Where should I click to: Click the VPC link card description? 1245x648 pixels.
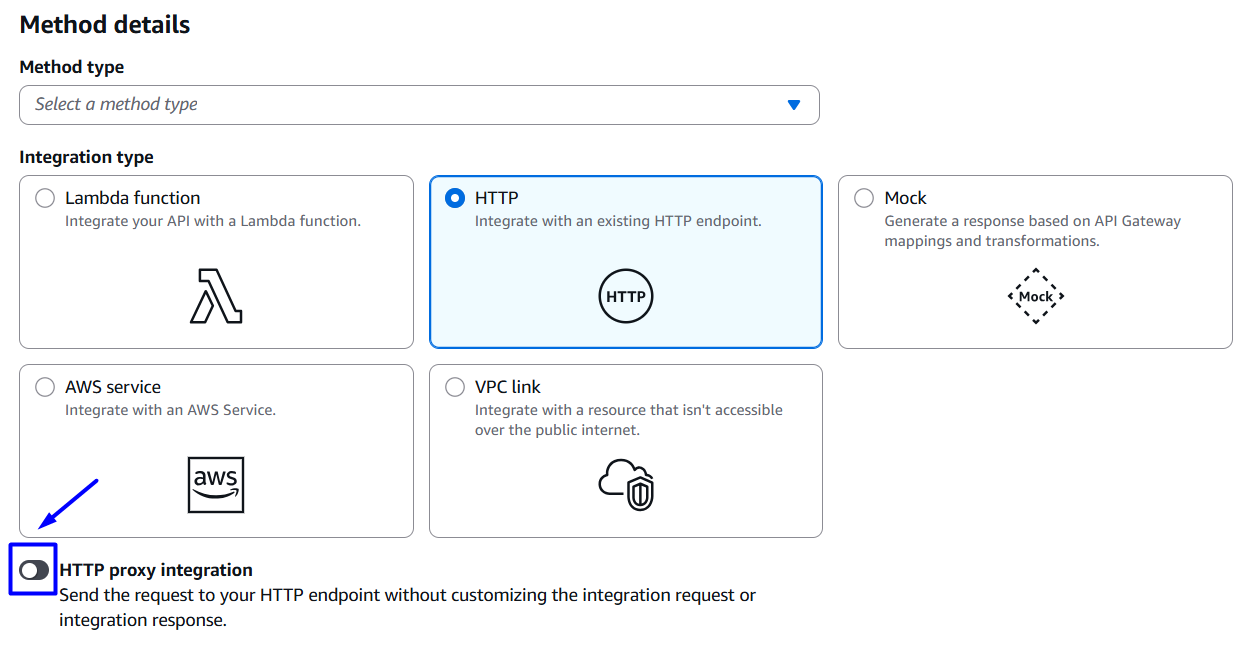point(628,420)
